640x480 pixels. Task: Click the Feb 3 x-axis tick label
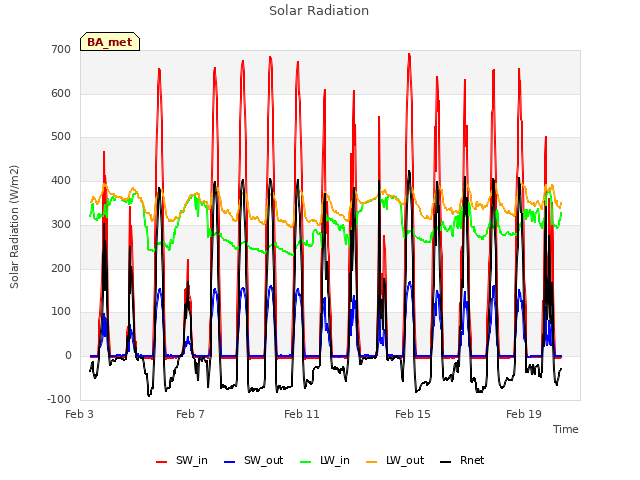click(79, 414)
